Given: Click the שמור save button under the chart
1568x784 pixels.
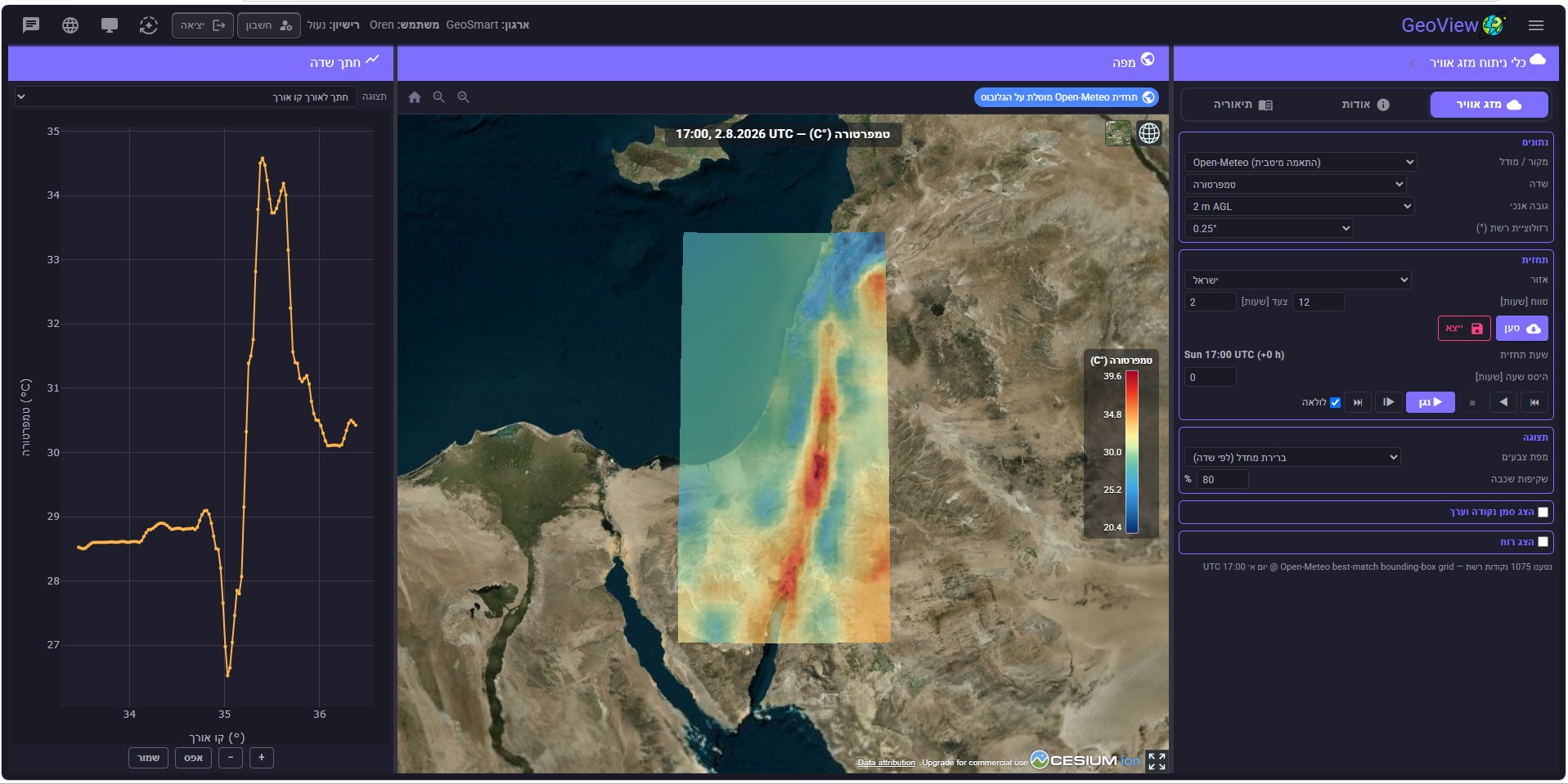Looking at the screenshot, I should (148, 758).
